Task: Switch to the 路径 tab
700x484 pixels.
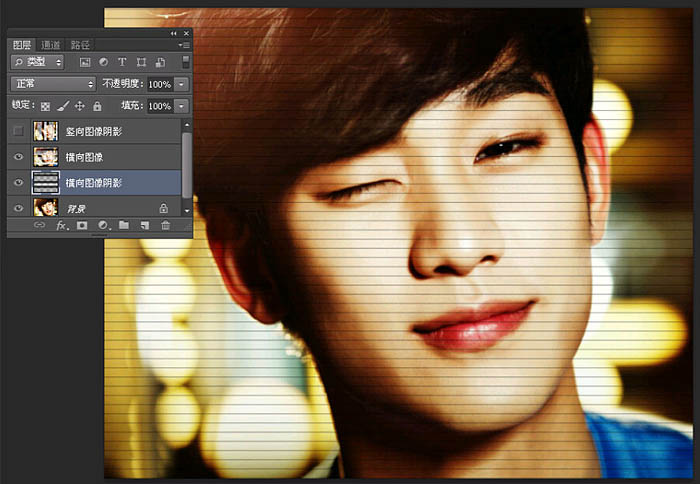Action: (x=80, y=45)
